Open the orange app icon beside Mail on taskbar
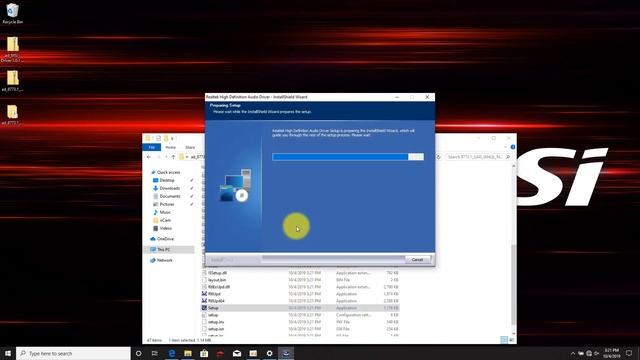Viewport: 640px width, 360px height. click(253, 353)
